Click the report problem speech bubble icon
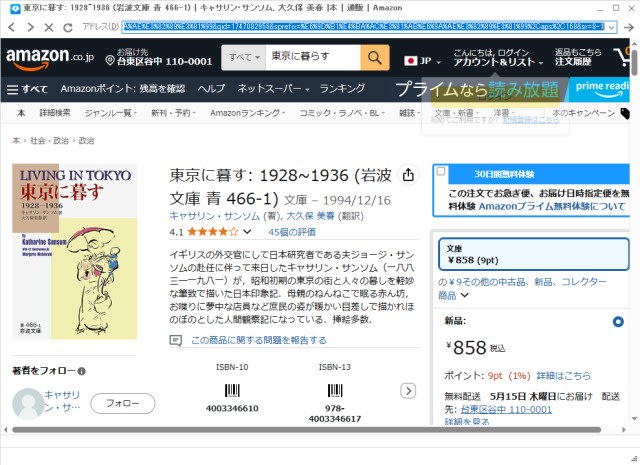The image size is (640, 465). pyautogui.click(x=176, y=340)
